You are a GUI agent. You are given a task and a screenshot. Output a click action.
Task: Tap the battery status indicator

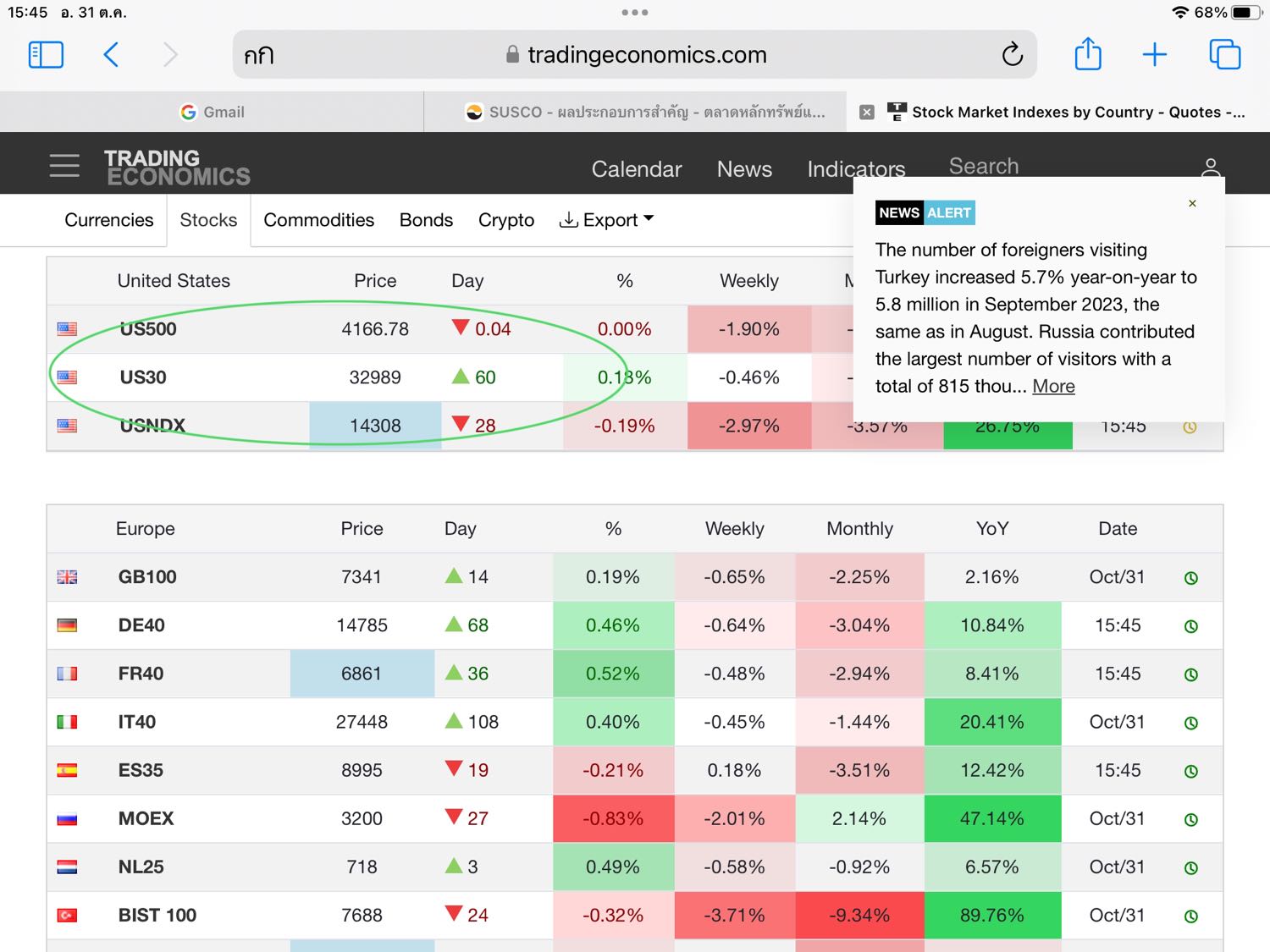[1246, 13]
